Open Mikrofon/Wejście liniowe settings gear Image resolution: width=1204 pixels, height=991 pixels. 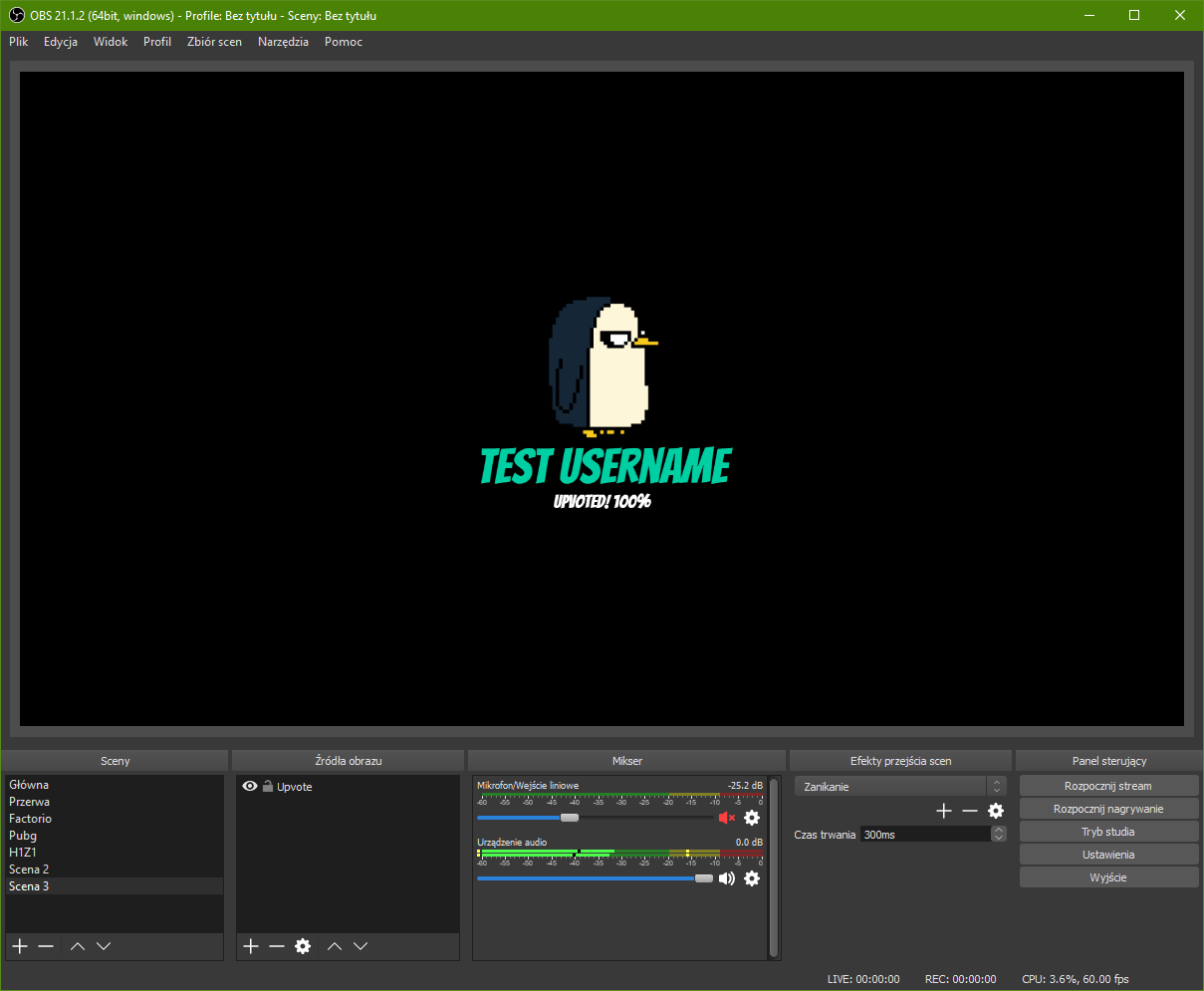tap(752, 818)
